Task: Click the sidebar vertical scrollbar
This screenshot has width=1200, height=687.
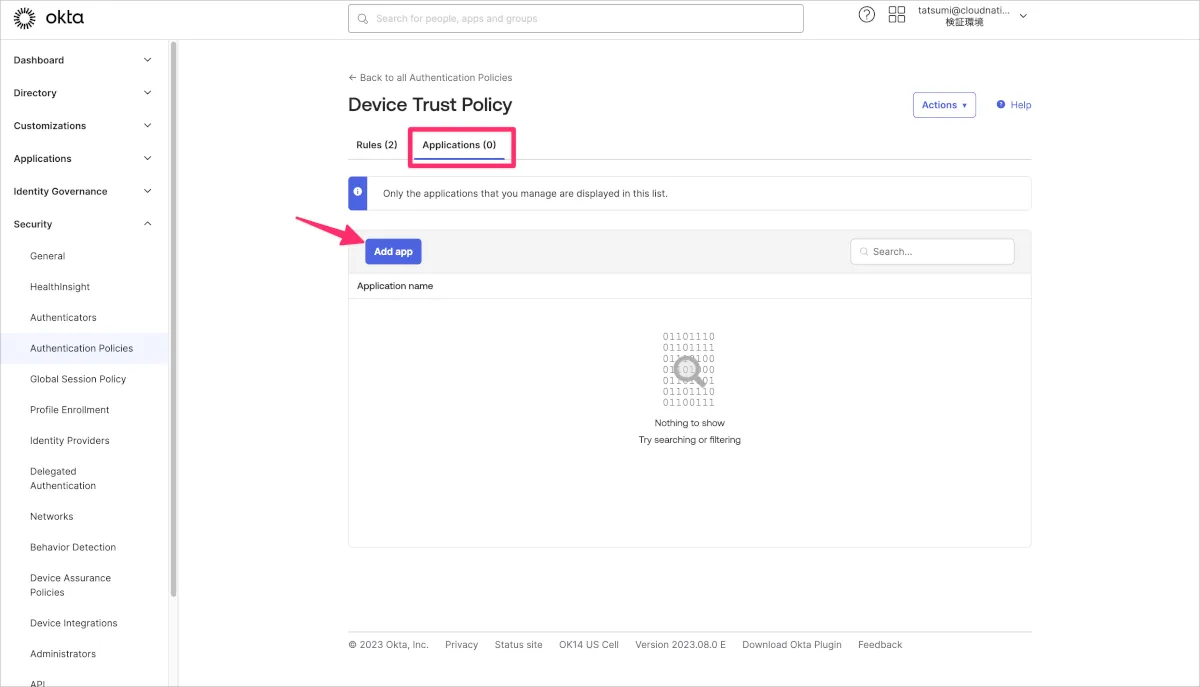Action: pyautogui.click(x=173, y=300)
